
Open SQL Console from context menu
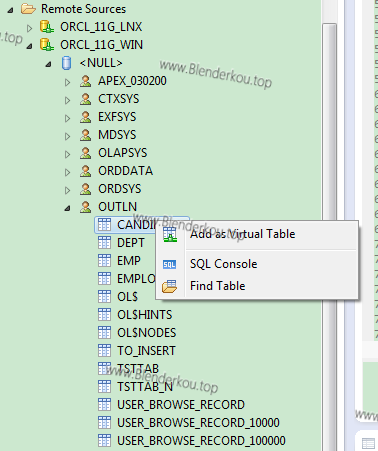(257, 264)
